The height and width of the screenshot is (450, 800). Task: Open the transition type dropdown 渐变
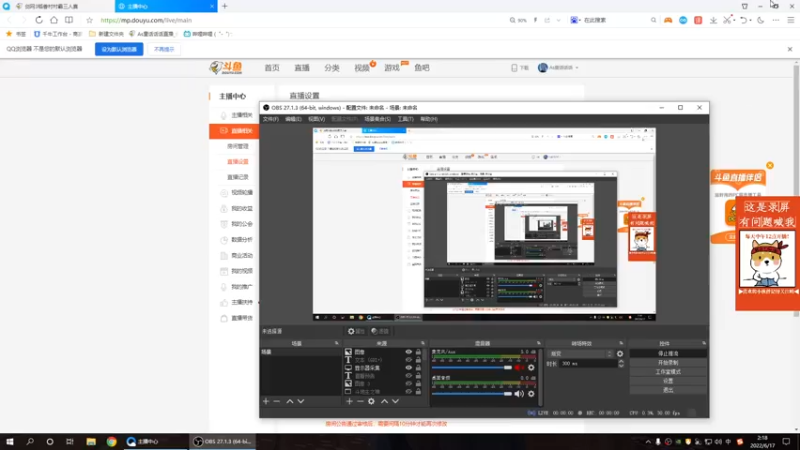click(580, 354)
